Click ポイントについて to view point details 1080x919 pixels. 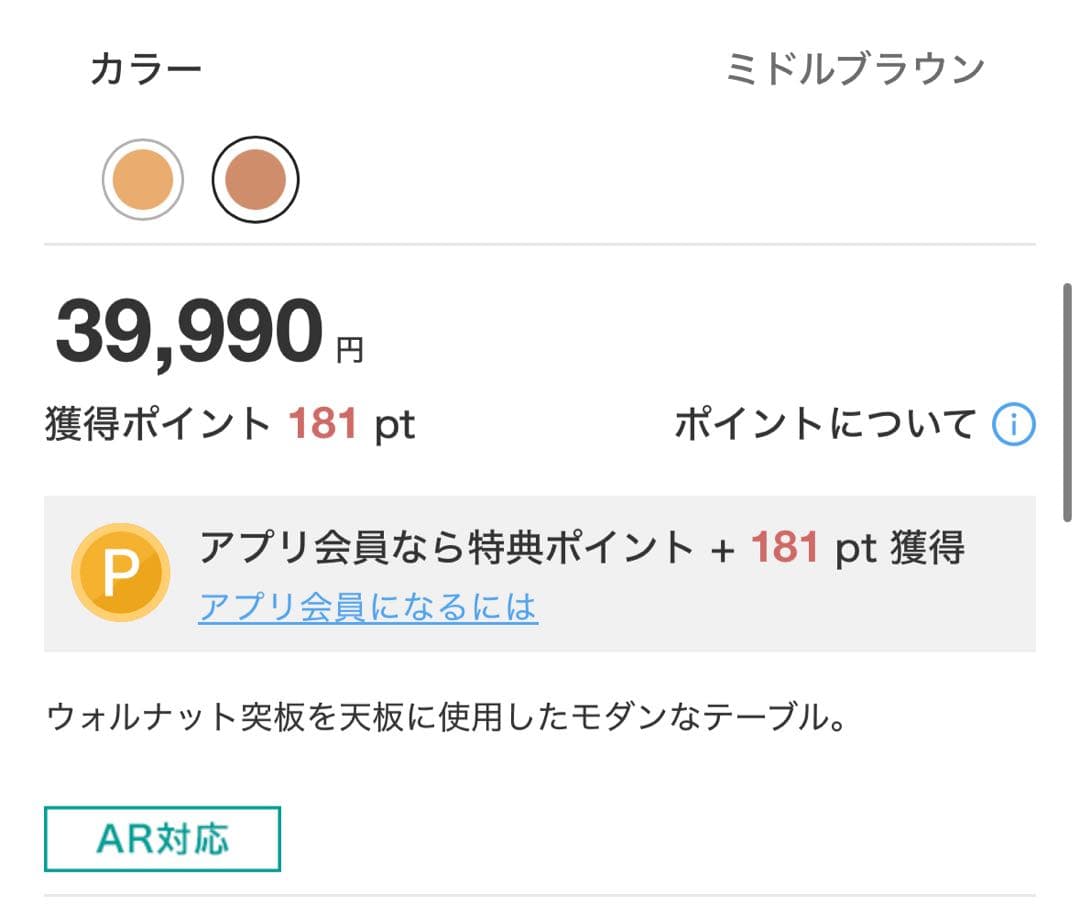click(x=825, y=423)
